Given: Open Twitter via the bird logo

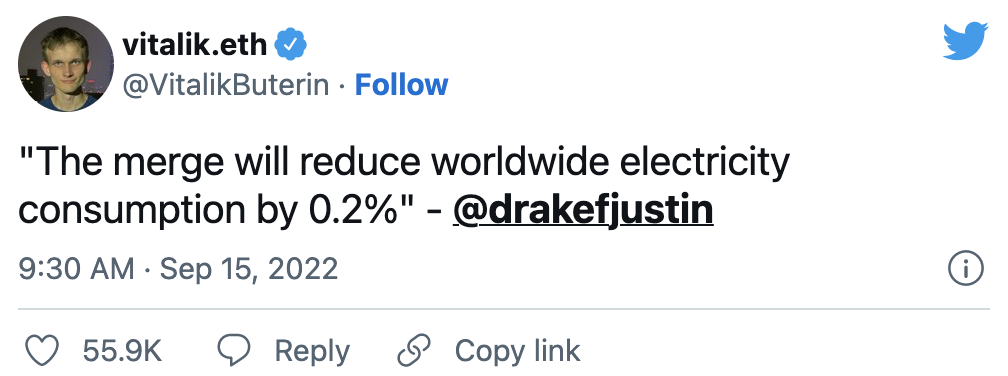Looking at the screenshot, I should [x=965, y=40].
